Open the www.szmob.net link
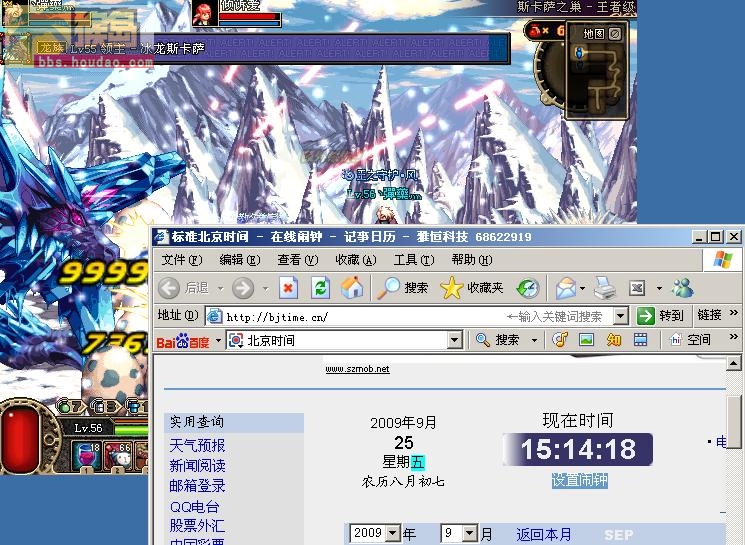Viewport: 745px width, 545px height. [x=357, y=369]
